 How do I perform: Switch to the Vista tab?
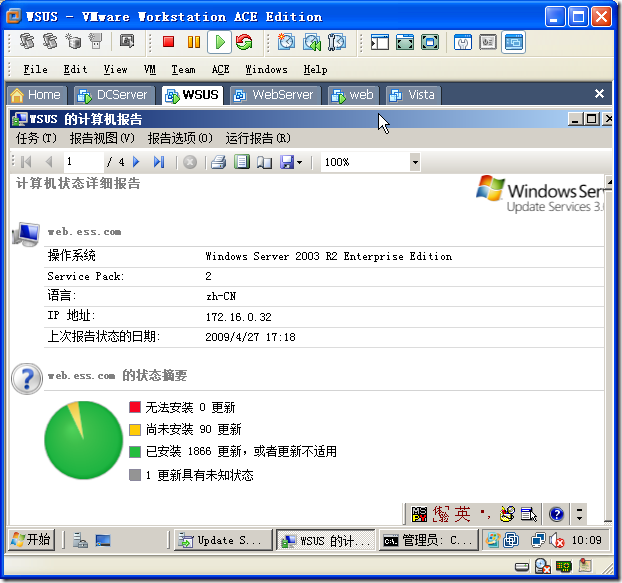click(413, 95)
